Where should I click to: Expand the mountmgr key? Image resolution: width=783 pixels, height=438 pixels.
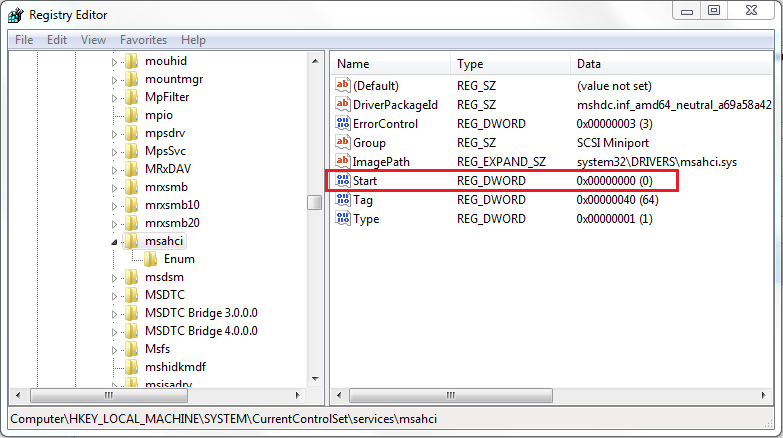point(114,80)
